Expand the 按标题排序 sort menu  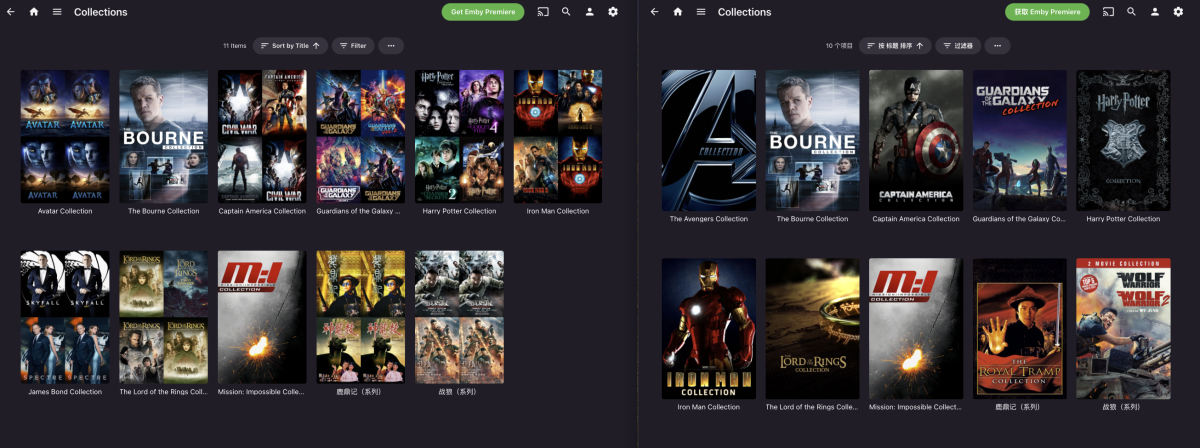click(x=895, y=46)
